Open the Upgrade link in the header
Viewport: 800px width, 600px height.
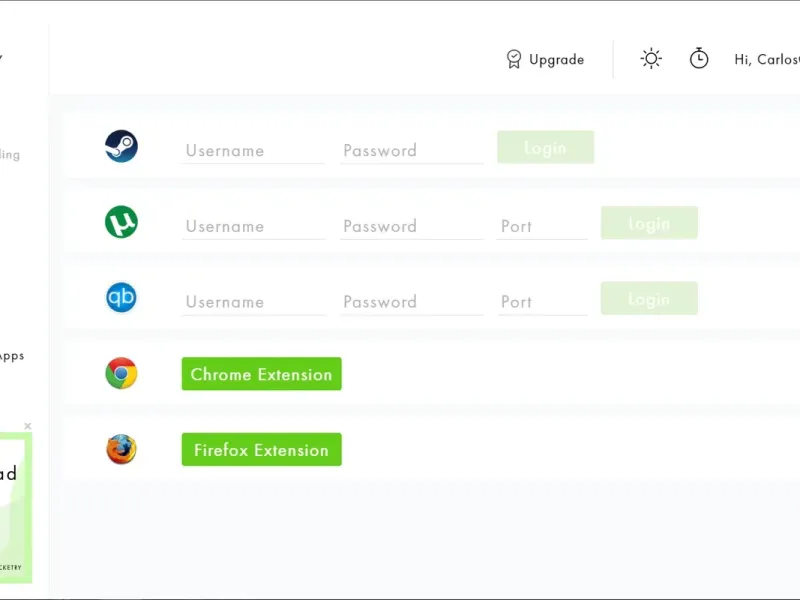pos(545,60)
